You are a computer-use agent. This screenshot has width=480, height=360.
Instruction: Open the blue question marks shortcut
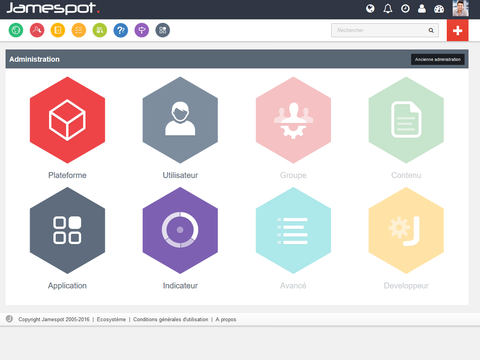pos(121,30)
